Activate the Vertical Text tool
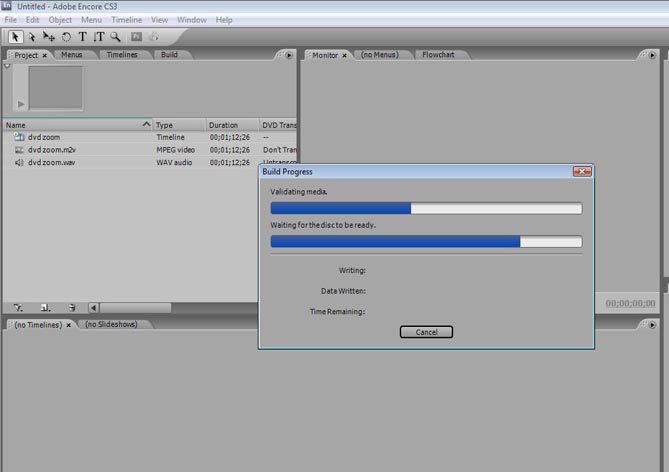The image size is (669, 472). (98, 37)
